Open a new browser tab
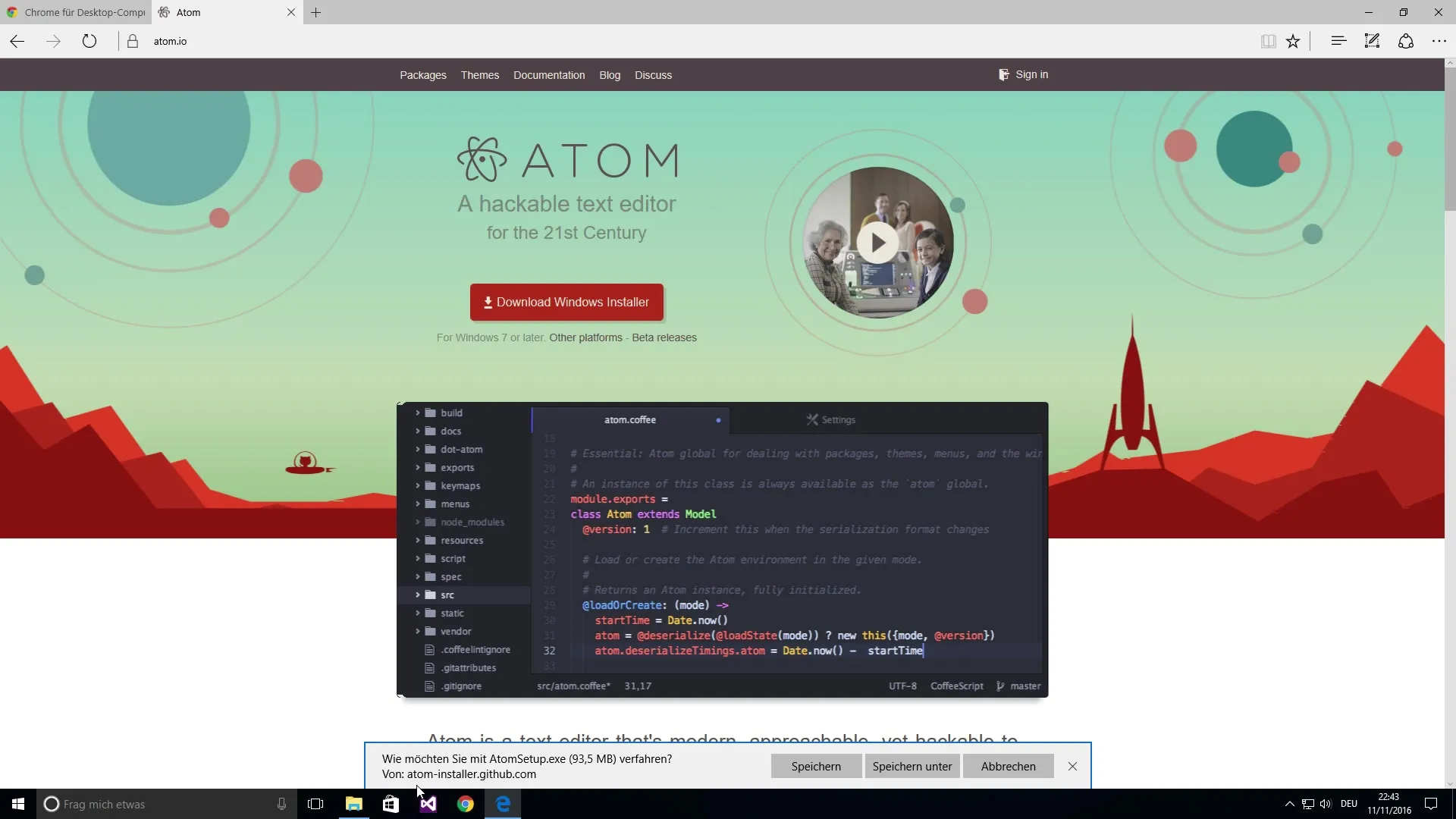1456x819 pixels. pos(316,12)
